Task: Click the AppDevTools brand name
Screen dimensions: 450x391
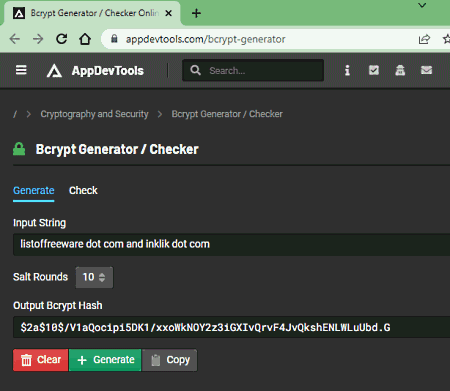Action: tap(108, 71)
